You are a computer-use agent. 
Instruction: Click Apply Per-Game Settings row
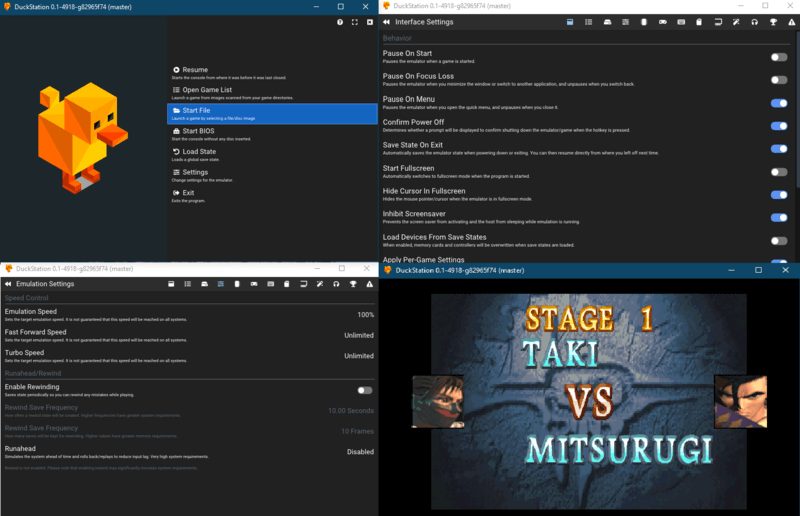tap(586, 259)
